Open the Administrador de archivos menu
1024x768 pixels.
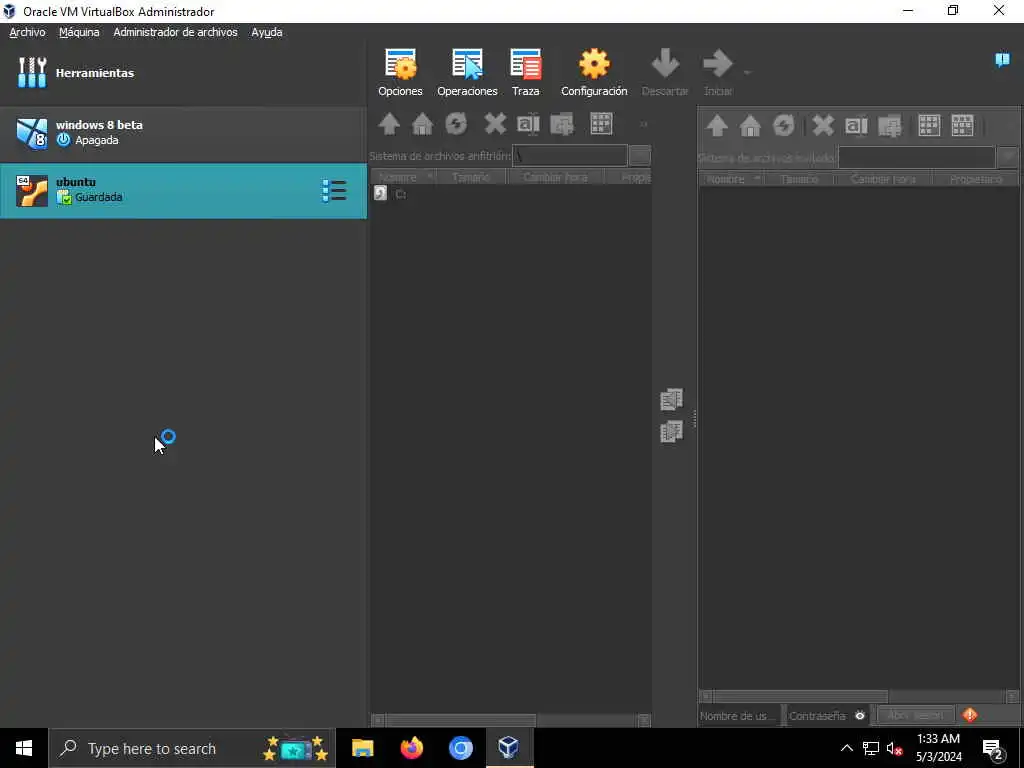[x=175, y=32]
